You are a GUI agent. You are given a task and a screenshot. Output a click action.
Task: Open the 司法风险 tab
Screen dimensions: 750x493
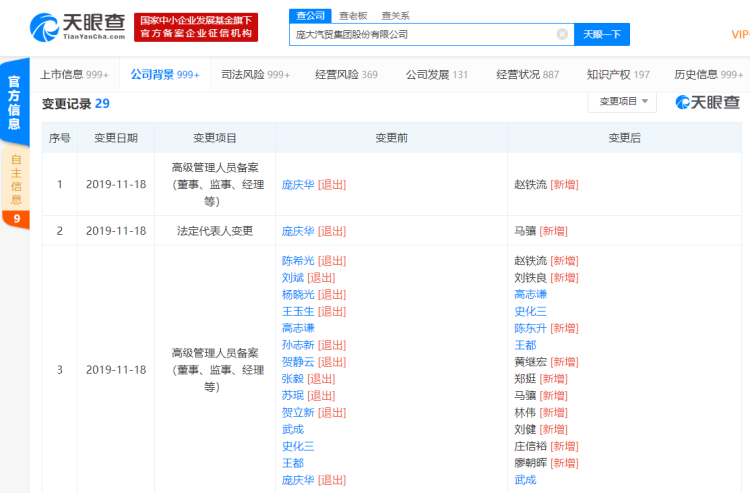tap(255, 74)
